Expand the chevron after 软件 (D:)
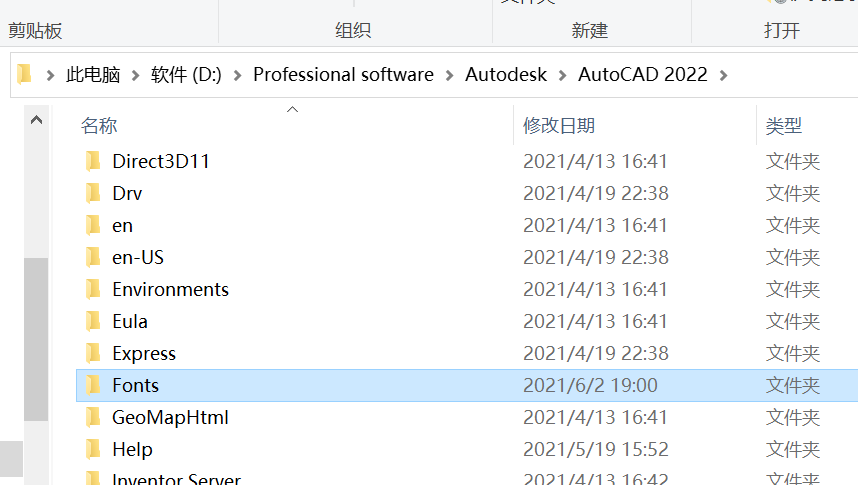Screen dimensions: 858x485 click(x=237, y=75)
